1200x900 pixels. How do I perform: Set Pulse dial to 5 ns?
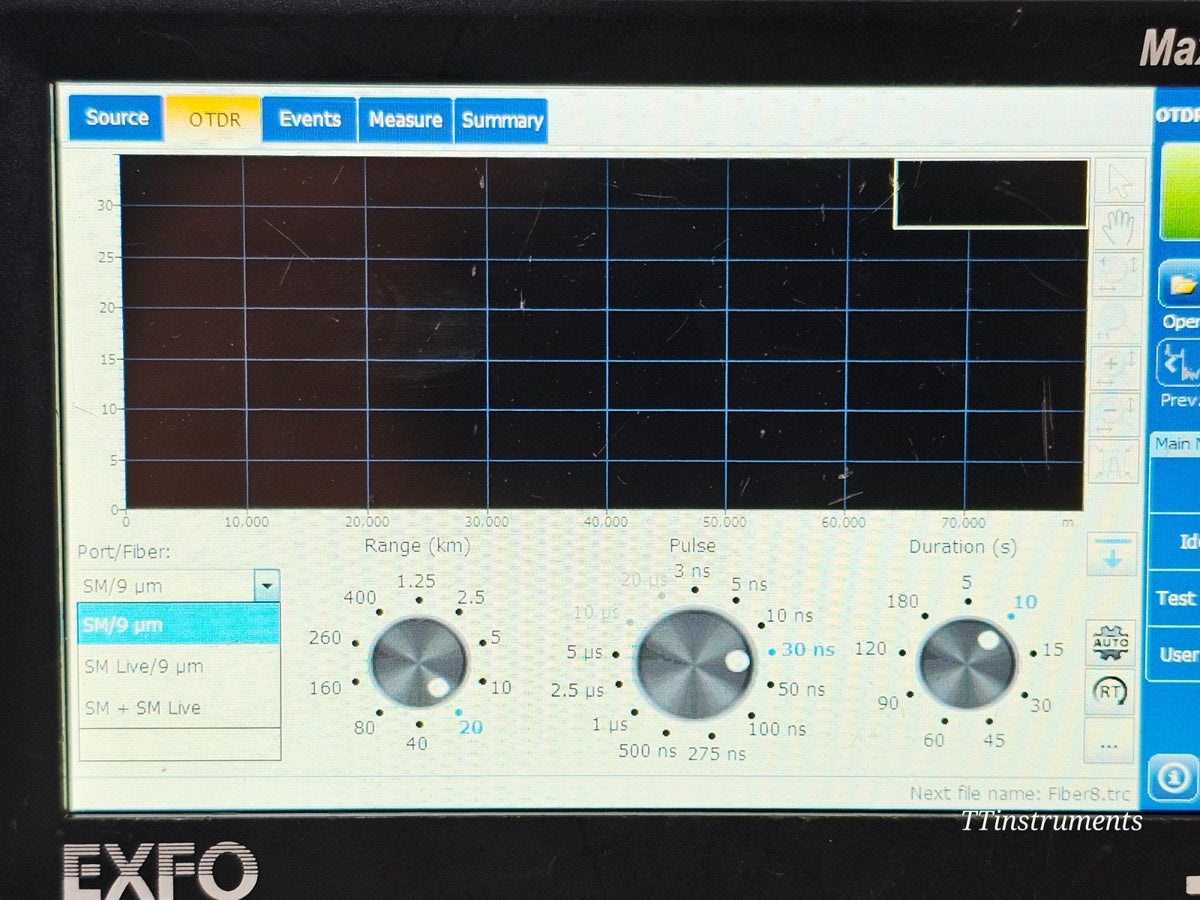tap(749, 584)
